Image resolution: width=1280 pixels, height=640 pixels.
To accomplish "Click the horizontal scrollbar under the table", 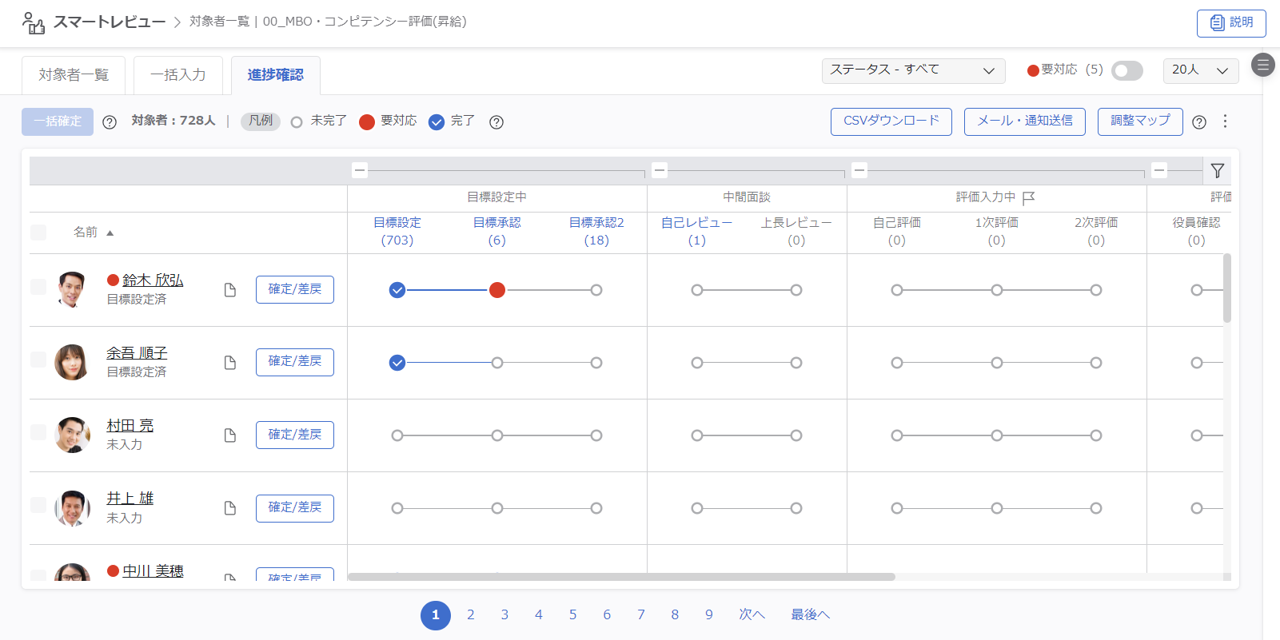I will point(620,577).
